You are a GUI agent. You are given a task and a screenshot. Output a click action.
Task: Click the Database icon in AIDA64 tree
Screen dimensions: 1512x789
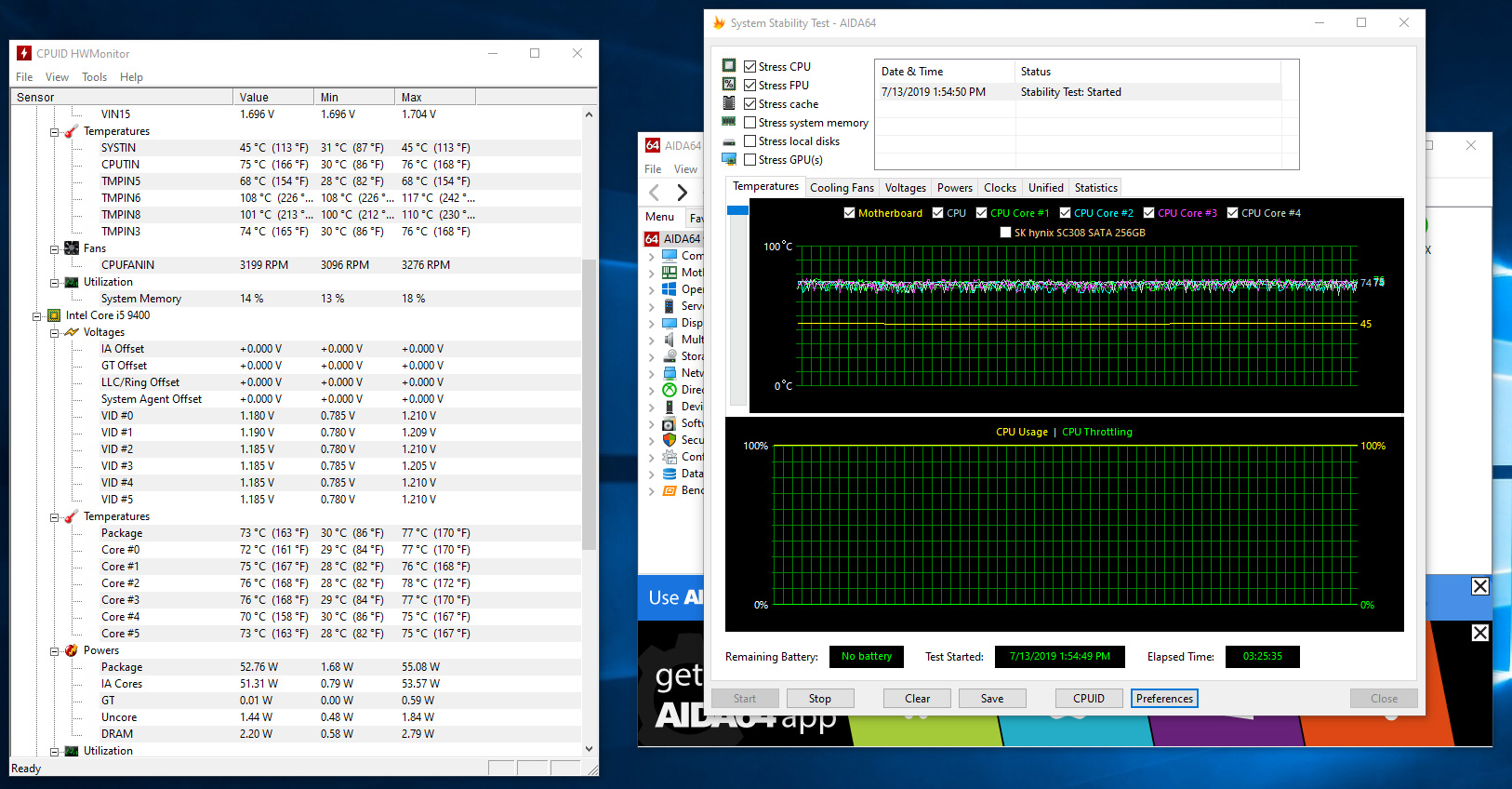point(670,474)
